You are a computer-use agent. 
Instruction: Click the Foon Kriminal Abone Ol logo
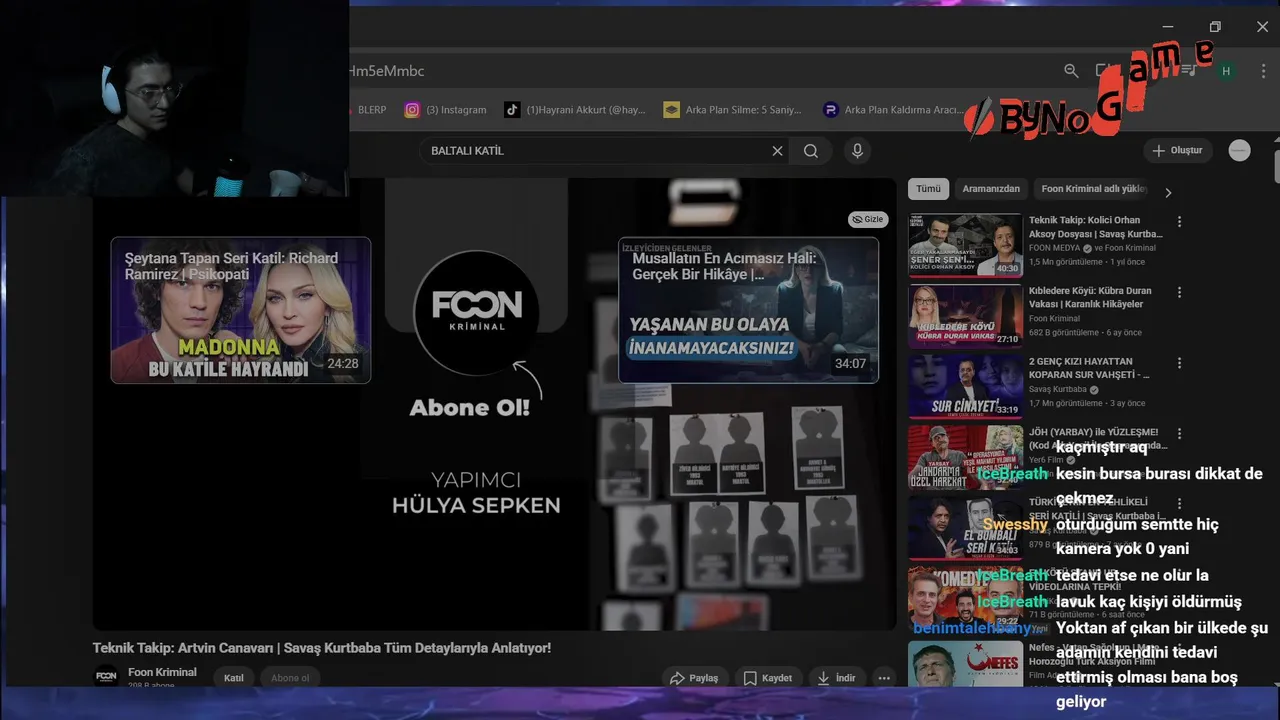point(476,312)
